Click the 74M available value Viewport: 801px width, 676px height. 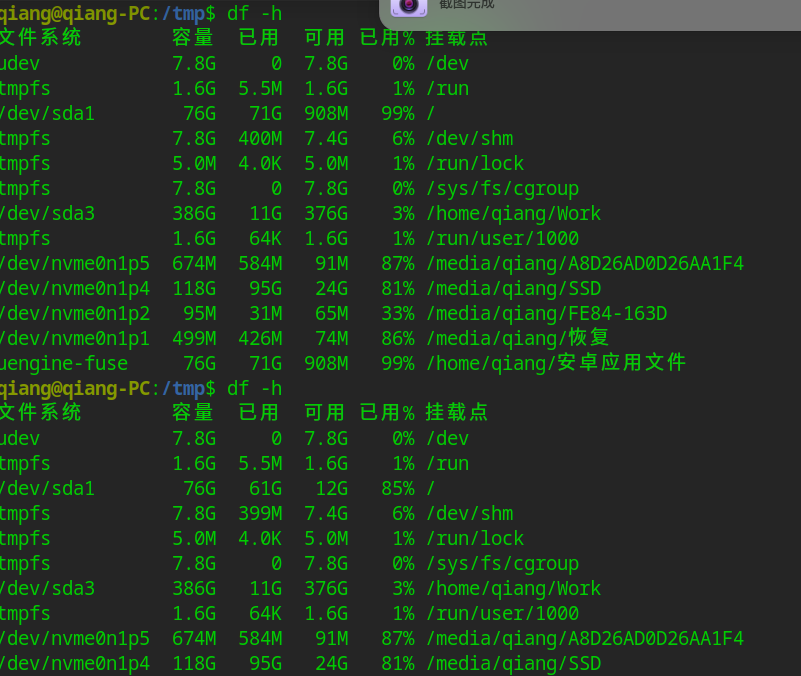[x=332, y=338]
